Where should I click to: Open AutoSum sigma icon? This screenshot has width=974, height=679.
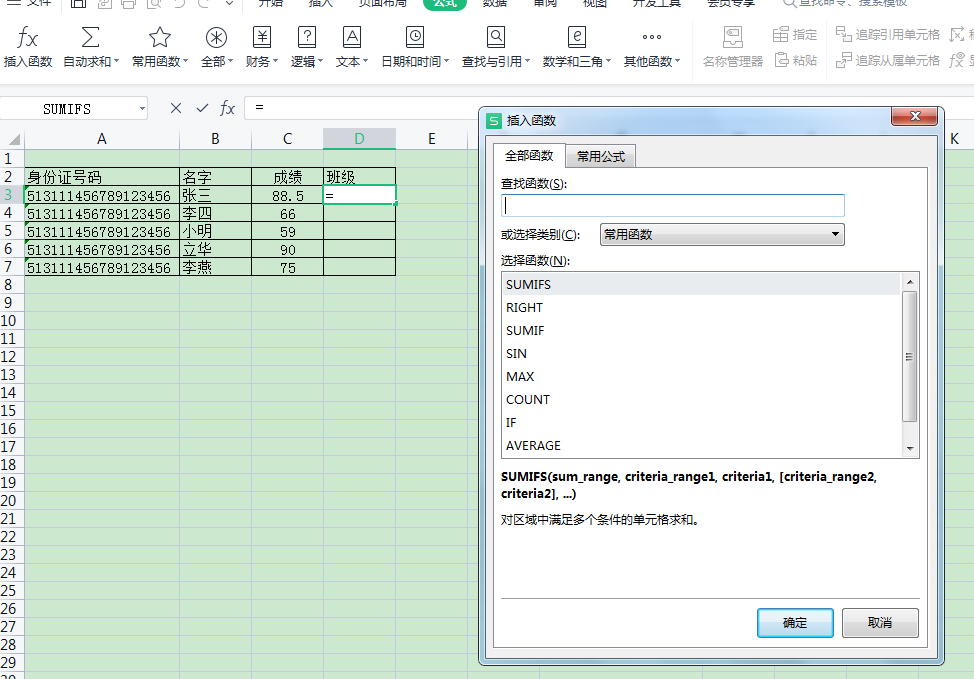[x=90, y=37]
